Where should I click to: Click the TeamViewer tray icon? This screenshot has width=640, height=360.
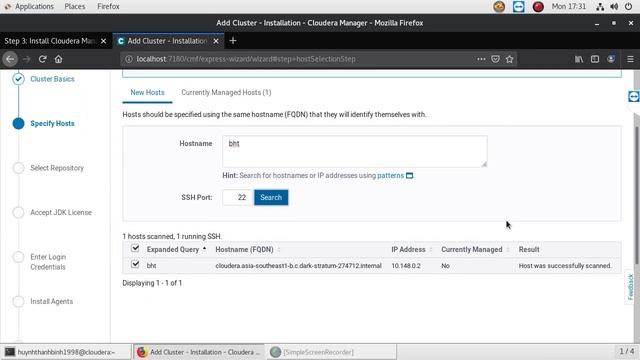pyautogui.click(x=518, y=7)
